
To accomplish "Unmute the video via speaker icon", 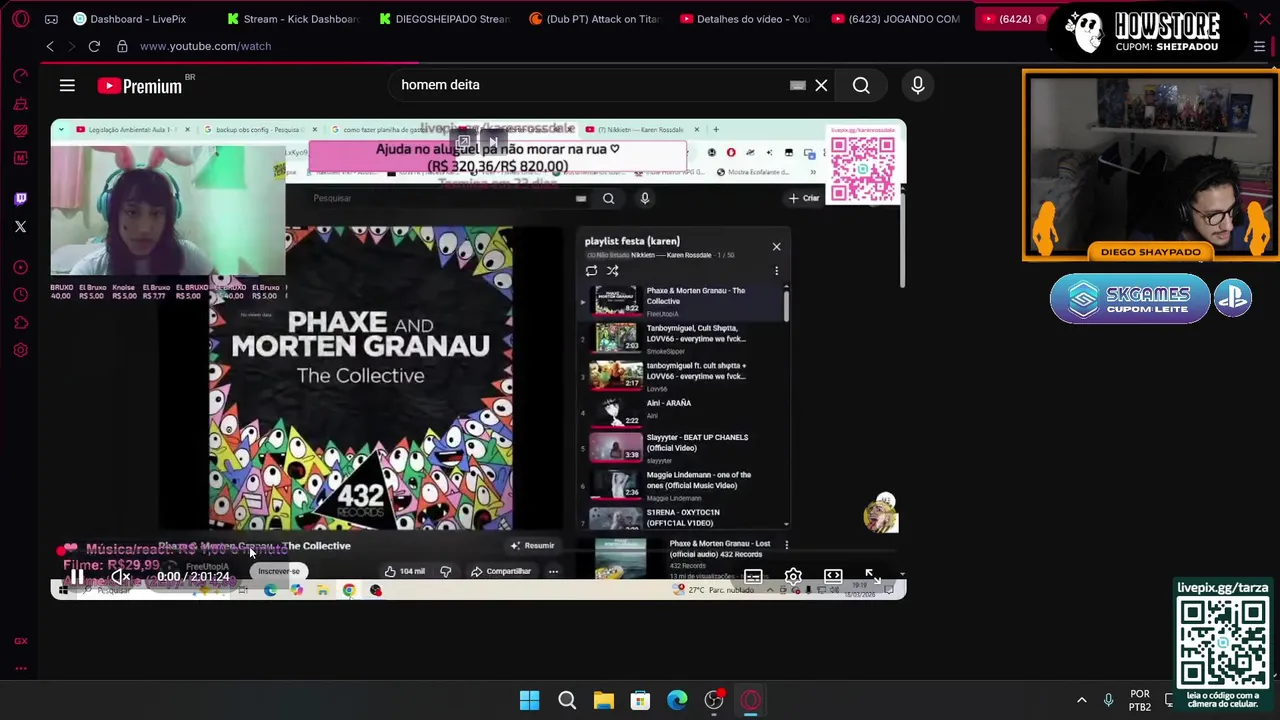I will point(121,576).
